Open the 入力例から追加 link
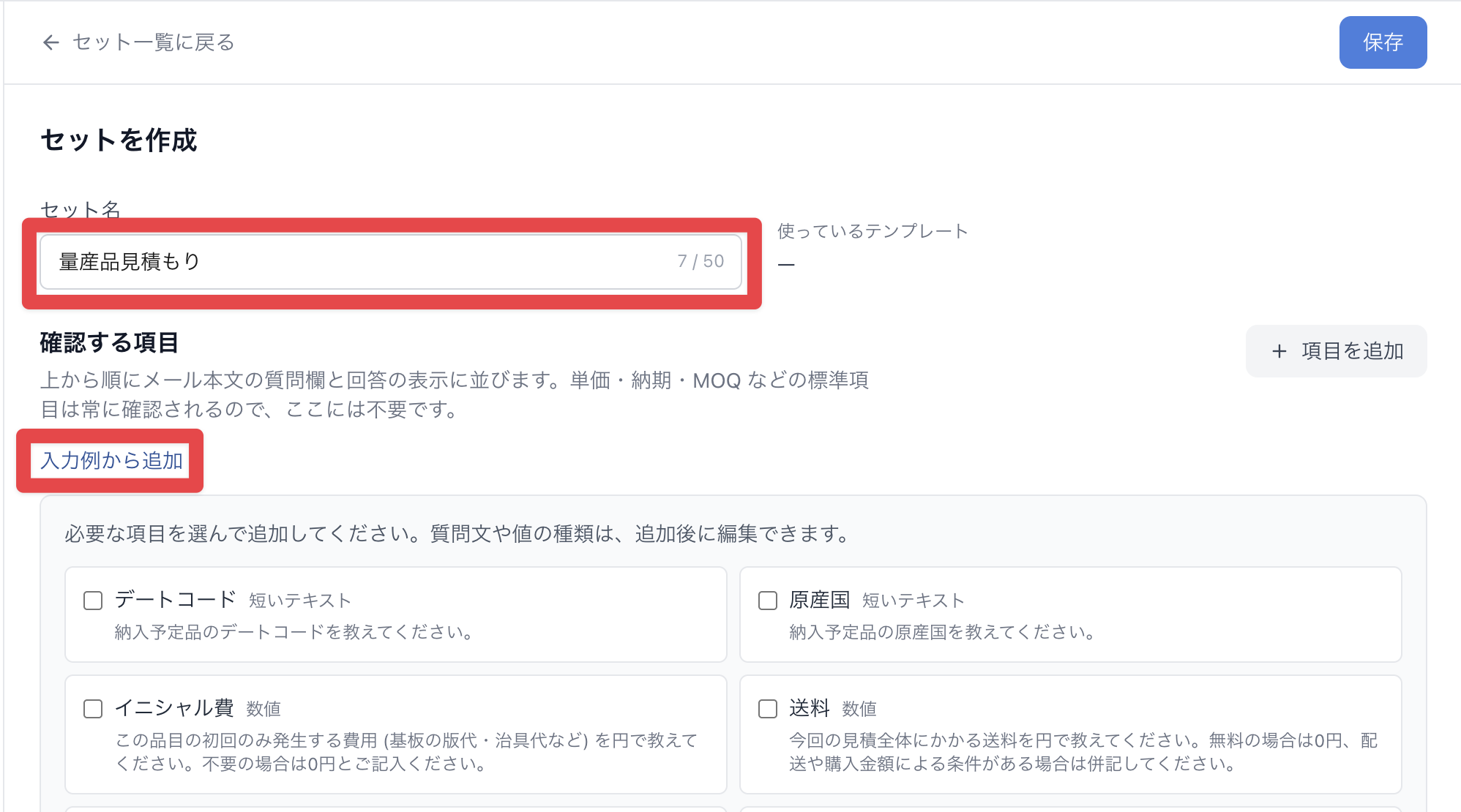The height and width of the screenshot is (812, 1461). click(x=111, y=461)
